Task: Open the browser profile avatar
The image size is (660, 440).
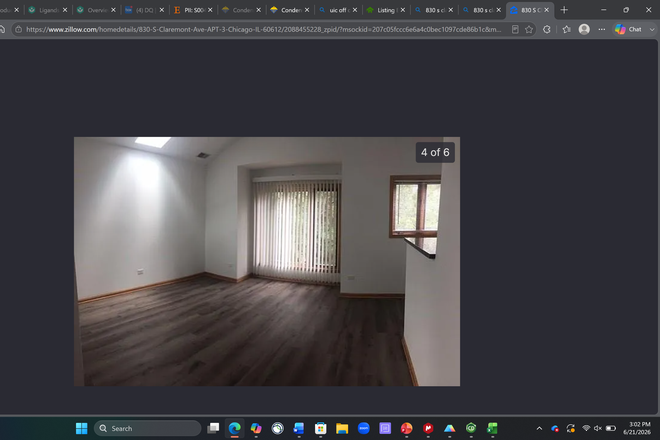Action: tap(584, 29)
